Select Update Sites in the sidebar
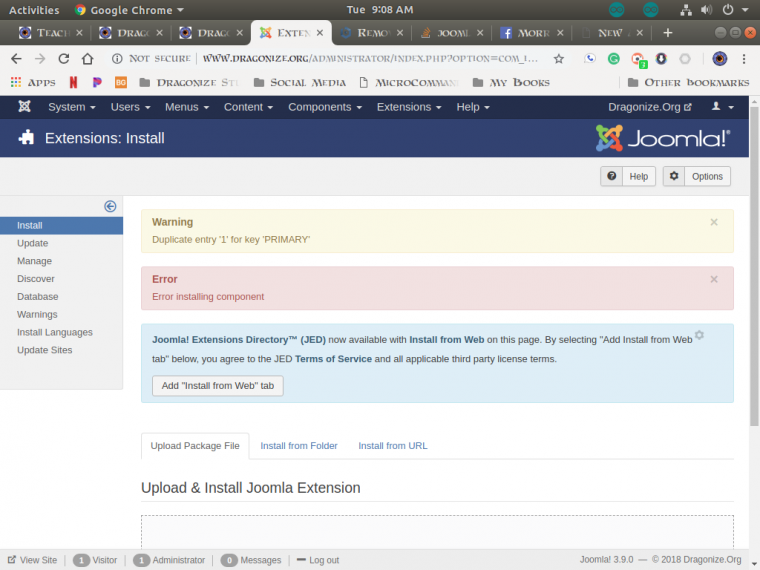This screenshot has height=570, width=760. point(45,350)
